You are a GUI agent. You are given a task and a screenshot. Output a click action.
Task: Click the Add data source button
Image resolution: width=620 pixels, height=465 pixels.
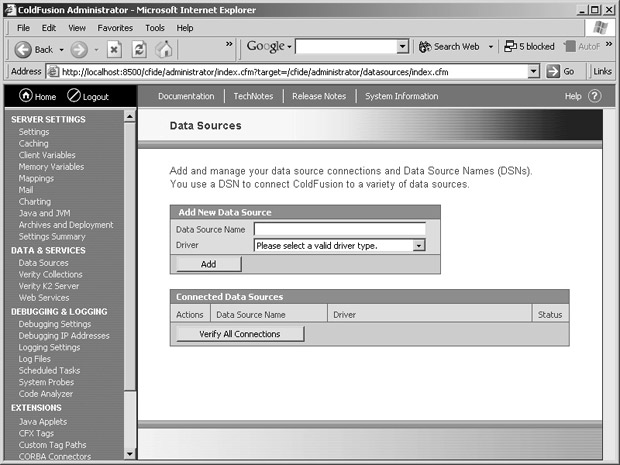coord(208,264)
